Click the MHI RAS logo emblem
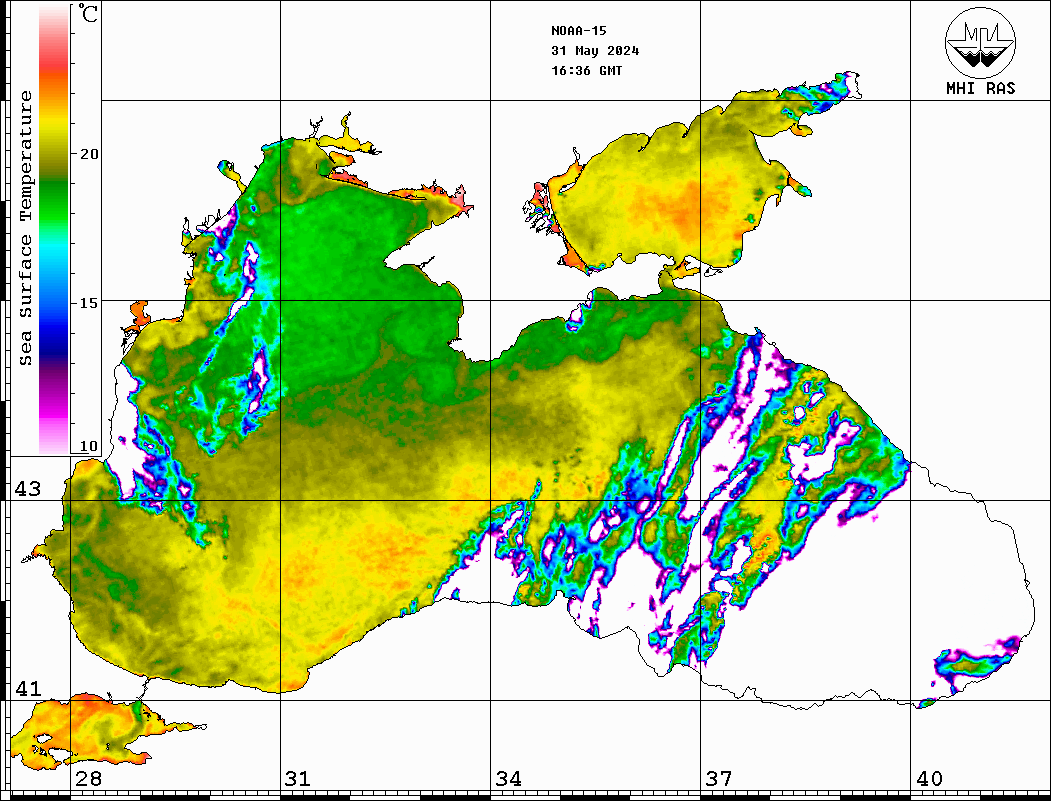 (980, 42)
